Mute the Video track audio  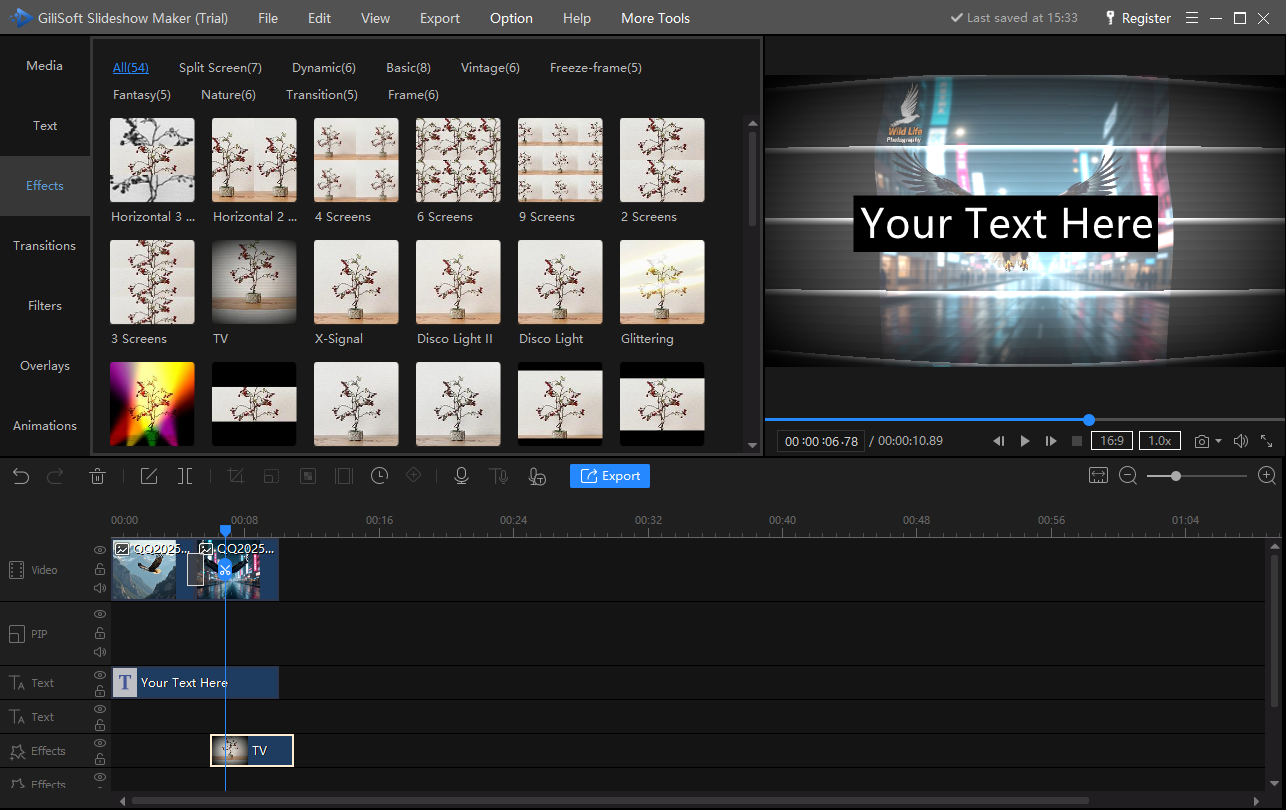pos(100,588)
